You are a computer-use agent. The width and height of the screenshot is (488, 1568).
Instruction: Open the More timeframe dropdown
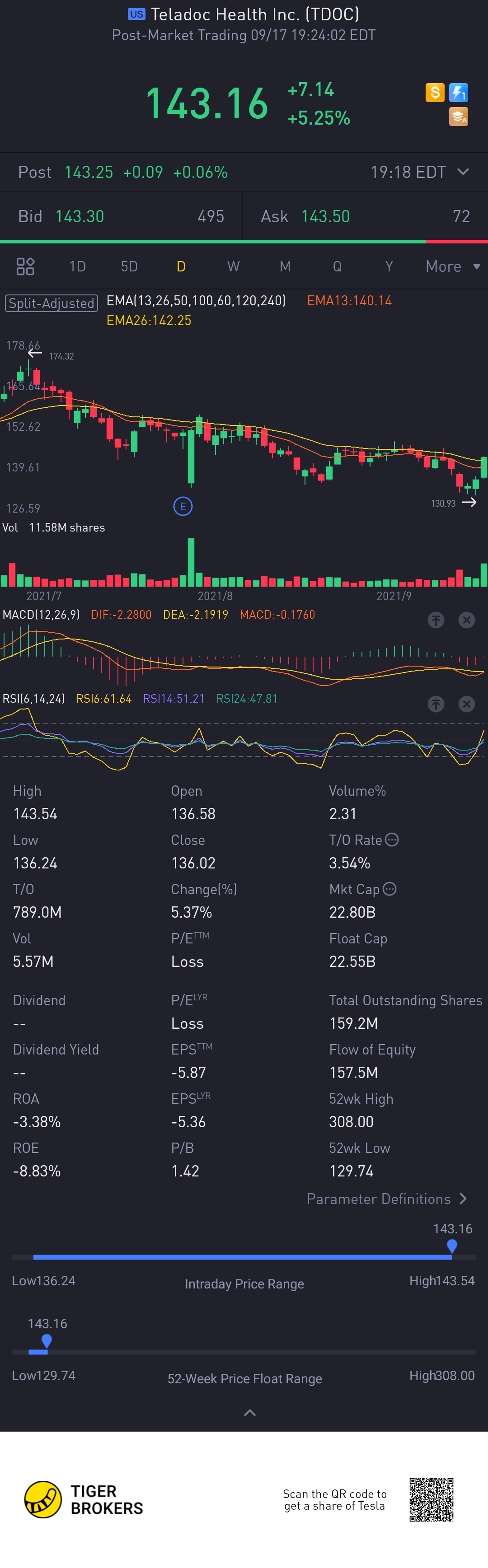pyautogui.click(x=453, y=266)
